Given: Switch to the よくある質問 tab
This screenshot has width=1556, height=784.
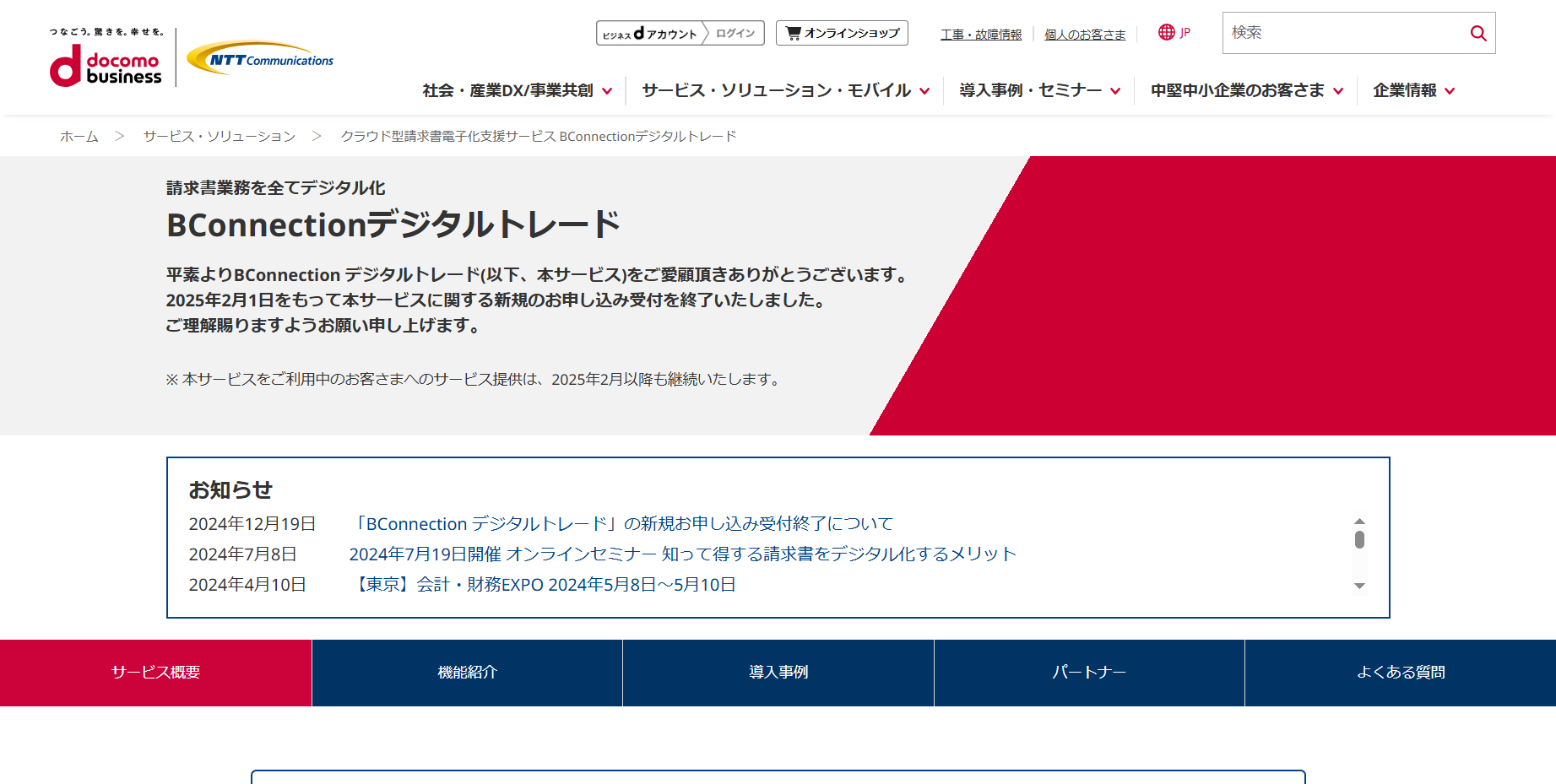Looking at the screenshot, I should 1401,673.
